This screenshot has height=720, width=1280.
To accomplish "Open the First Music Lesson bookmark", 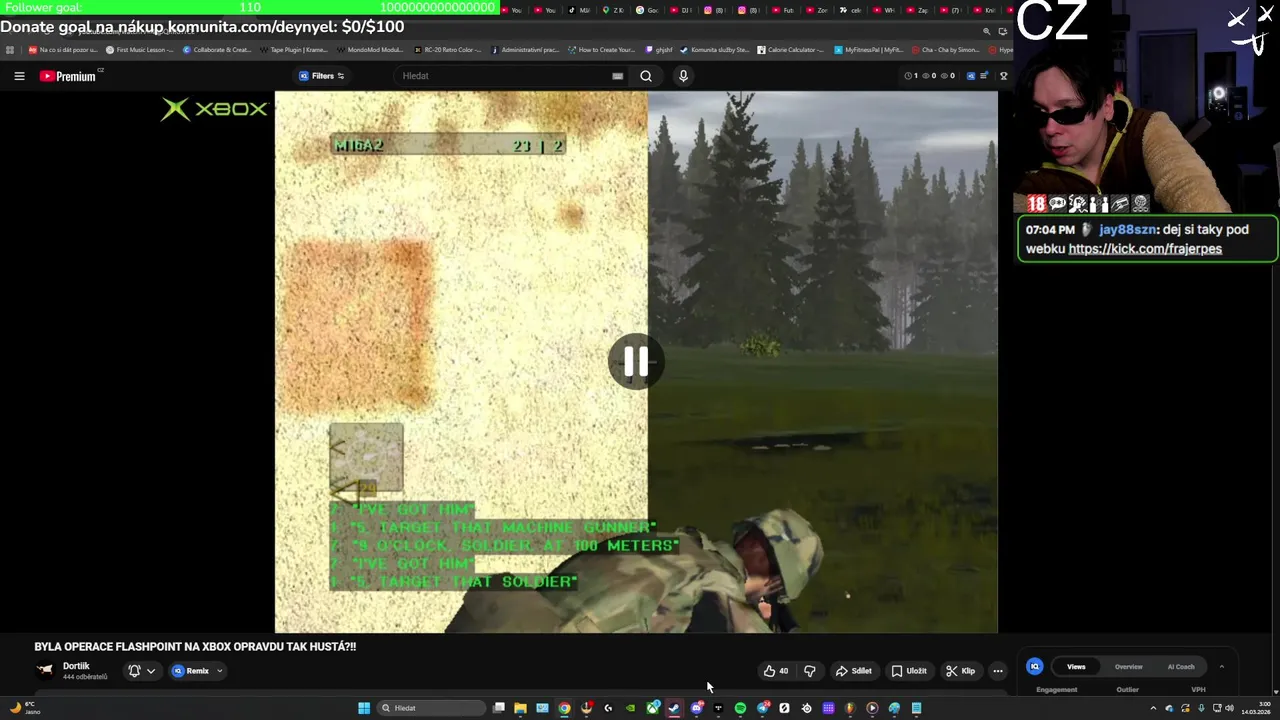I will point(139,49).
